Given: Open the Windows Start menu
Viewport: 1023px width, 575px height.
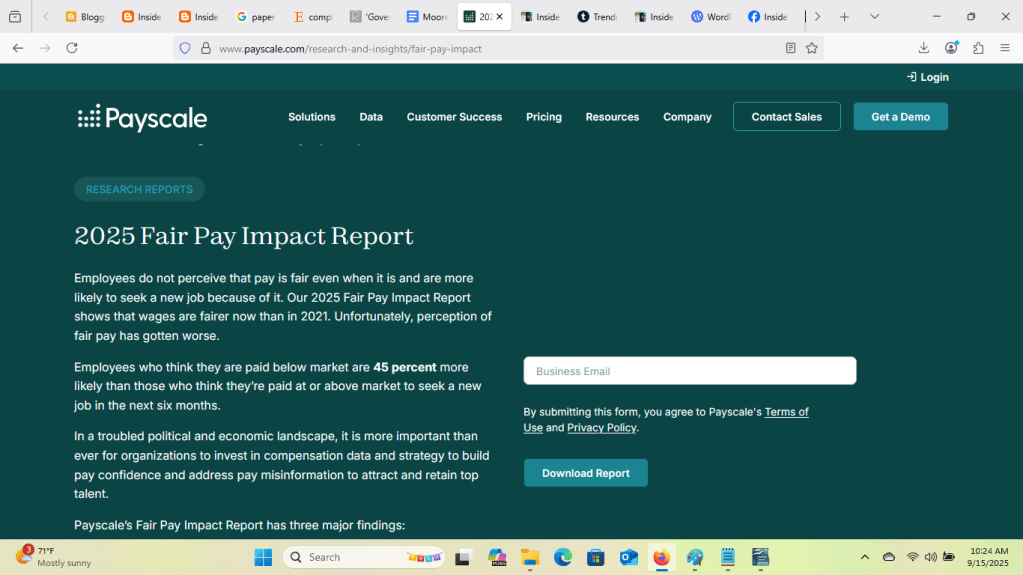Looking at the screenshot, I should [263, 557].
